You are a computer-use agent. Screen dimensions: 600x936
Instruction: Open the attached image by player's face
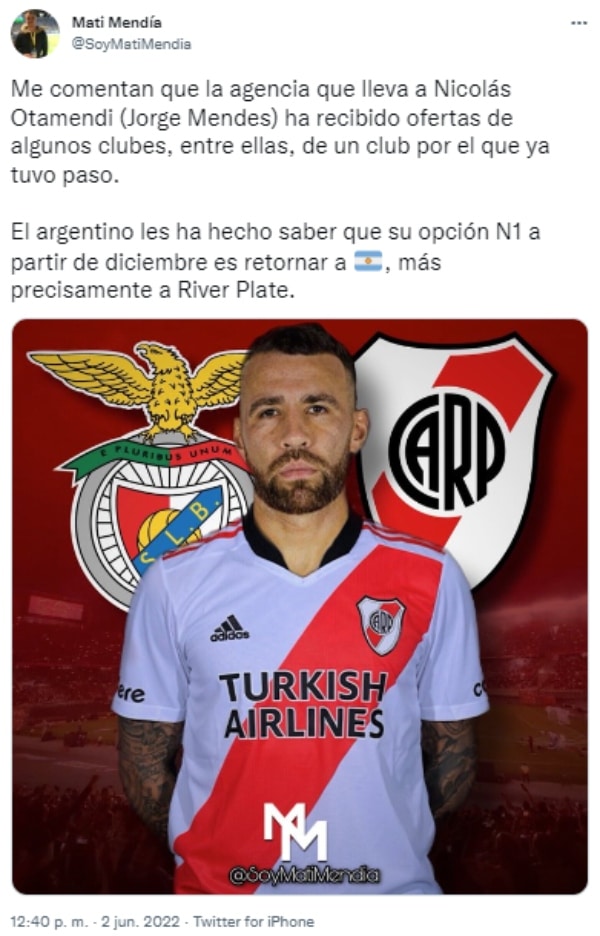tap(299, 421)
